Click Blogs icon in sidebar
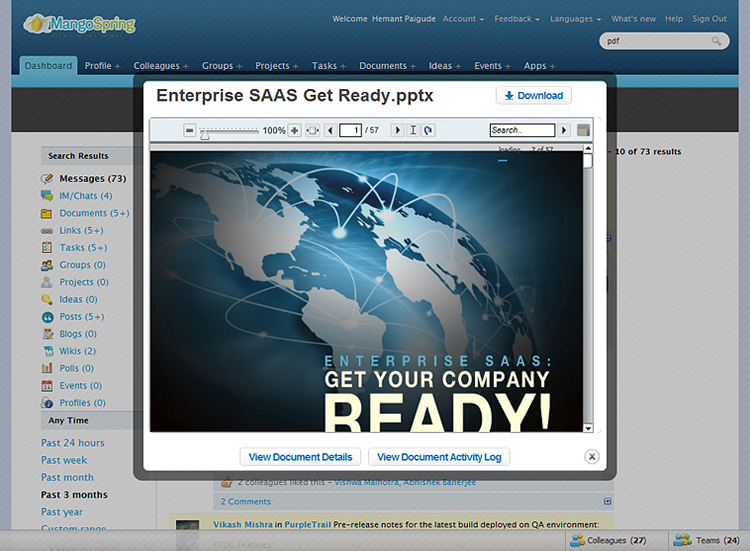Screen dimensions: 750x551 (x=48, y=334)
